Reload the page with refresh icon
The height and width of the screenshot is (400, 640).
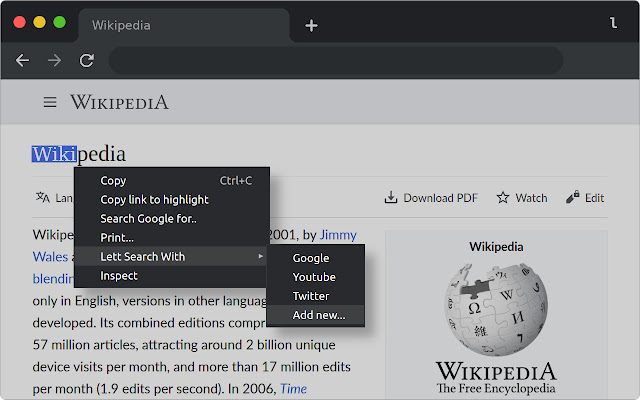87,60
